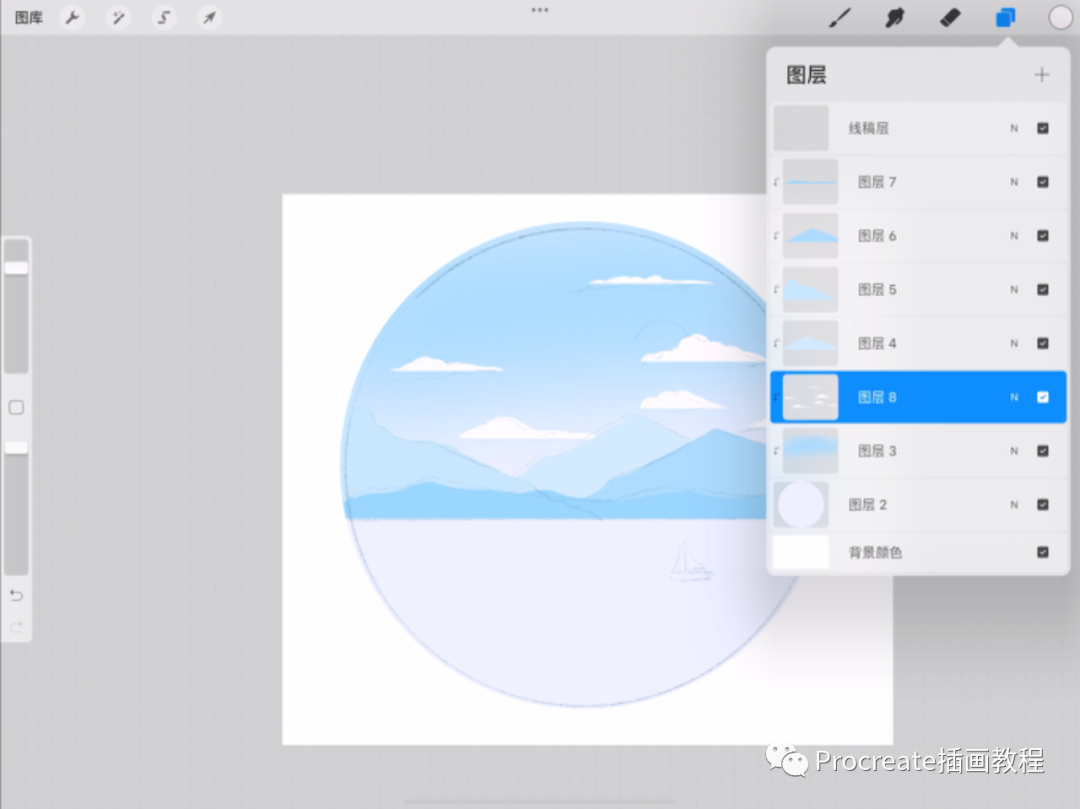This screenshot has height=809, width=1080.
Task: Open blend mode N of 图层 8
Action: [x=1014, y=397]
